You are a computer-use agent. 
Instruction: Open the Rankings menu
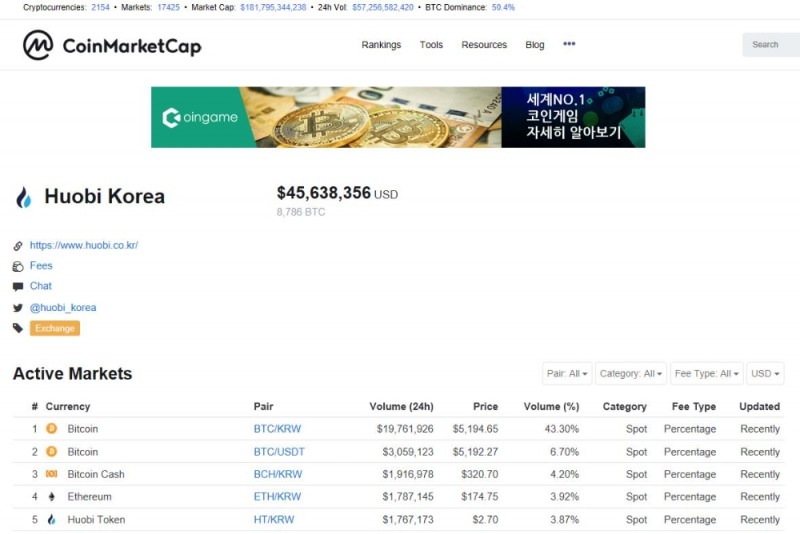click(x=381, y=45)
